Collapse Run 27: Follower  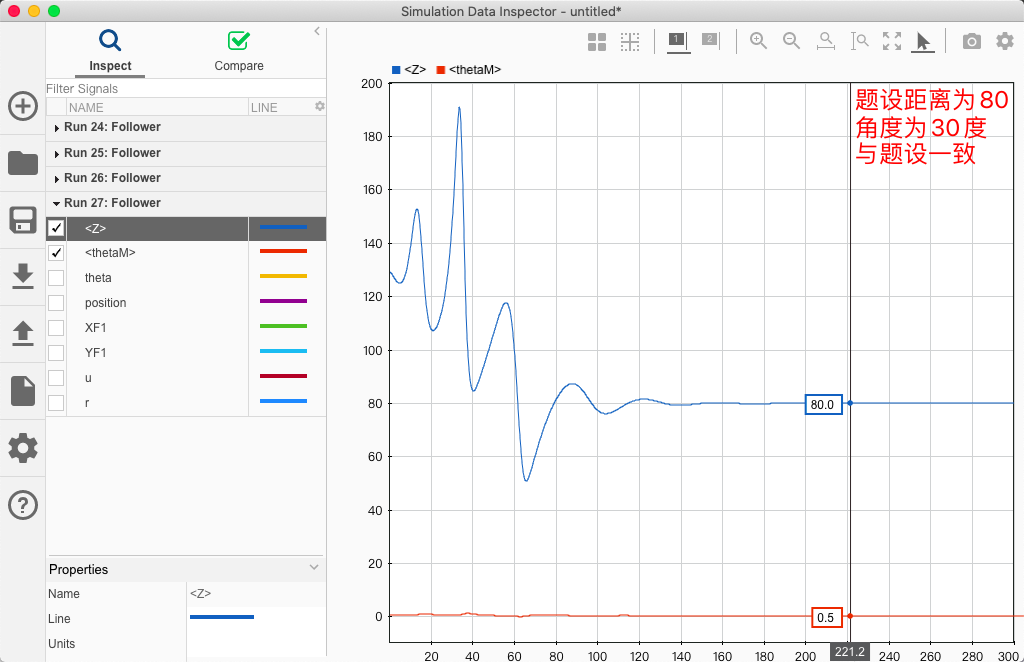tap(57, 204)
